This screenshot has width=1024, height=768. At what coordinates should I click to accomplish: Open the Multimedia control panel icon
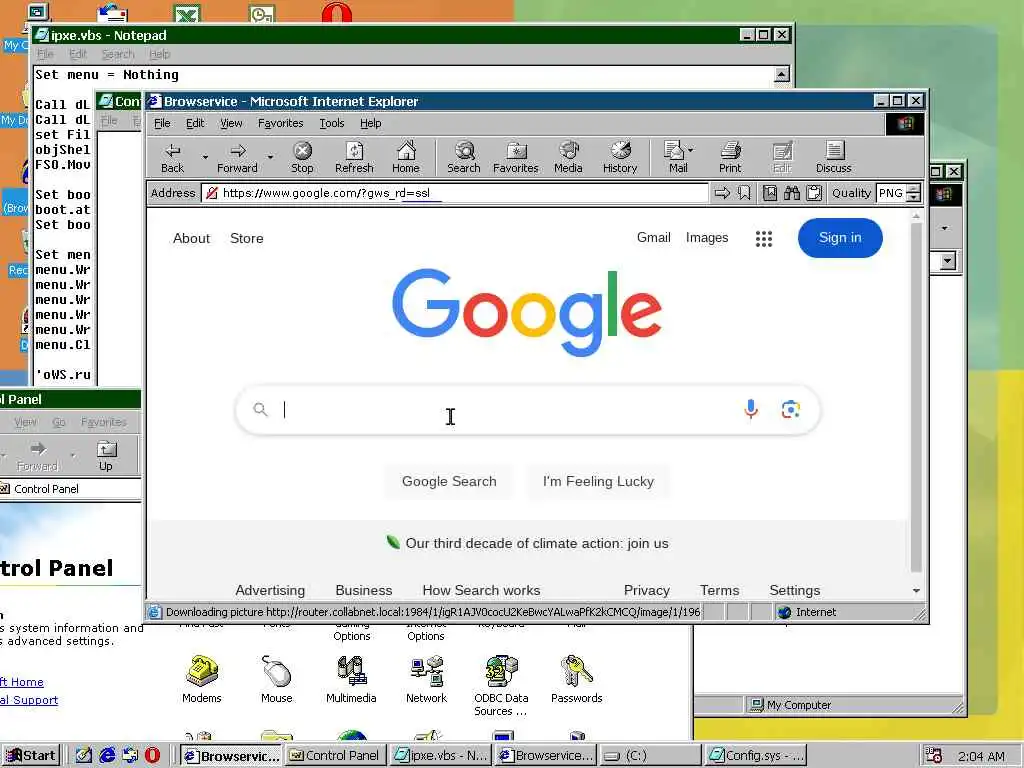pyautogui.click(x=351, y=679)
